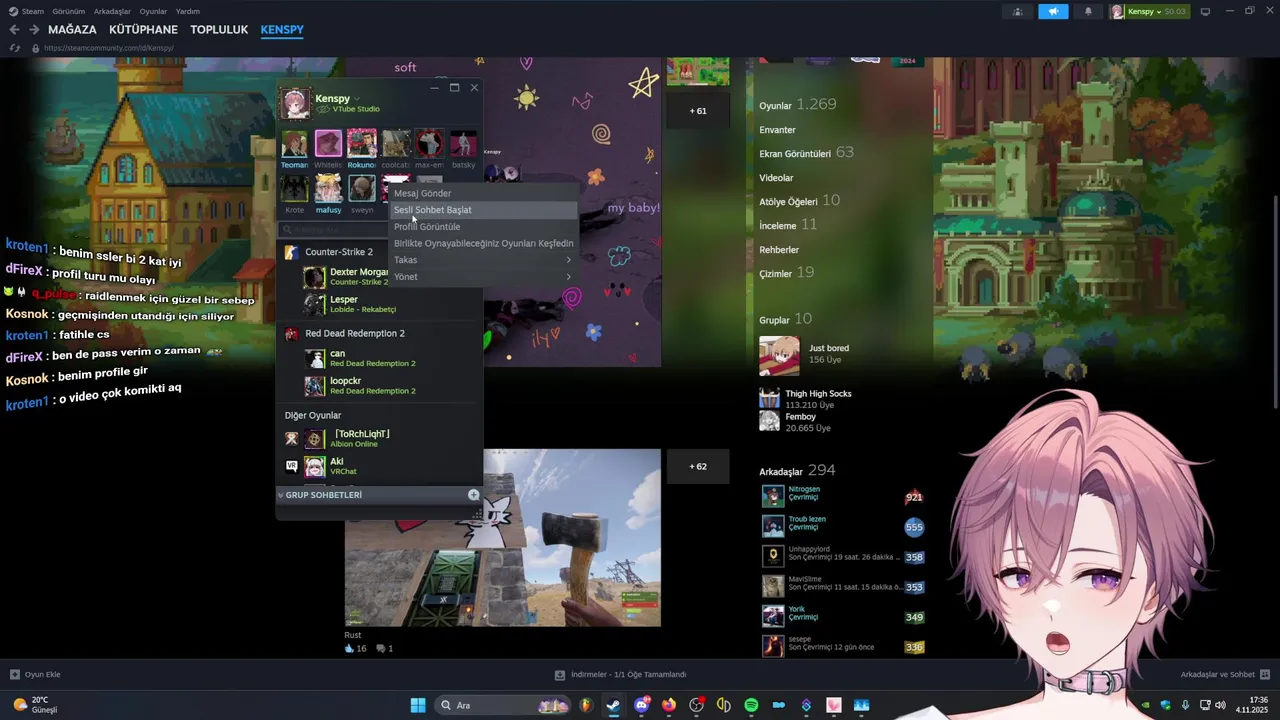Open the Atölye Öğeleri link

coord(799,201)
